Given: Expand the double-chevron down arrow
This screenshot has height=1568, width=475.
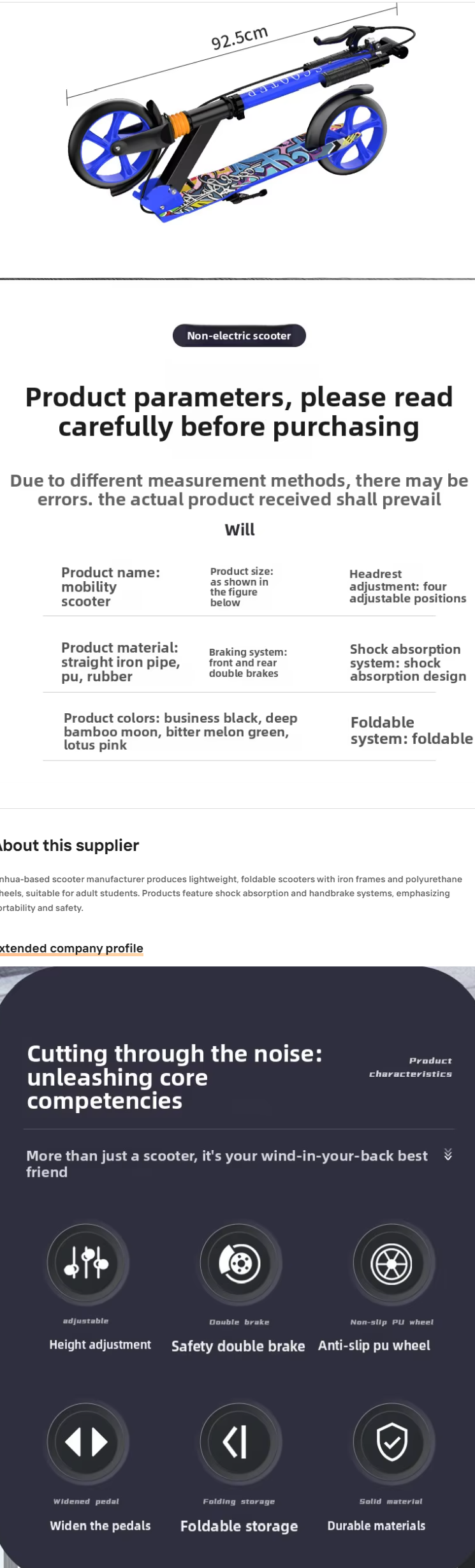Looking at the screenshot, I should [448, 1154].
